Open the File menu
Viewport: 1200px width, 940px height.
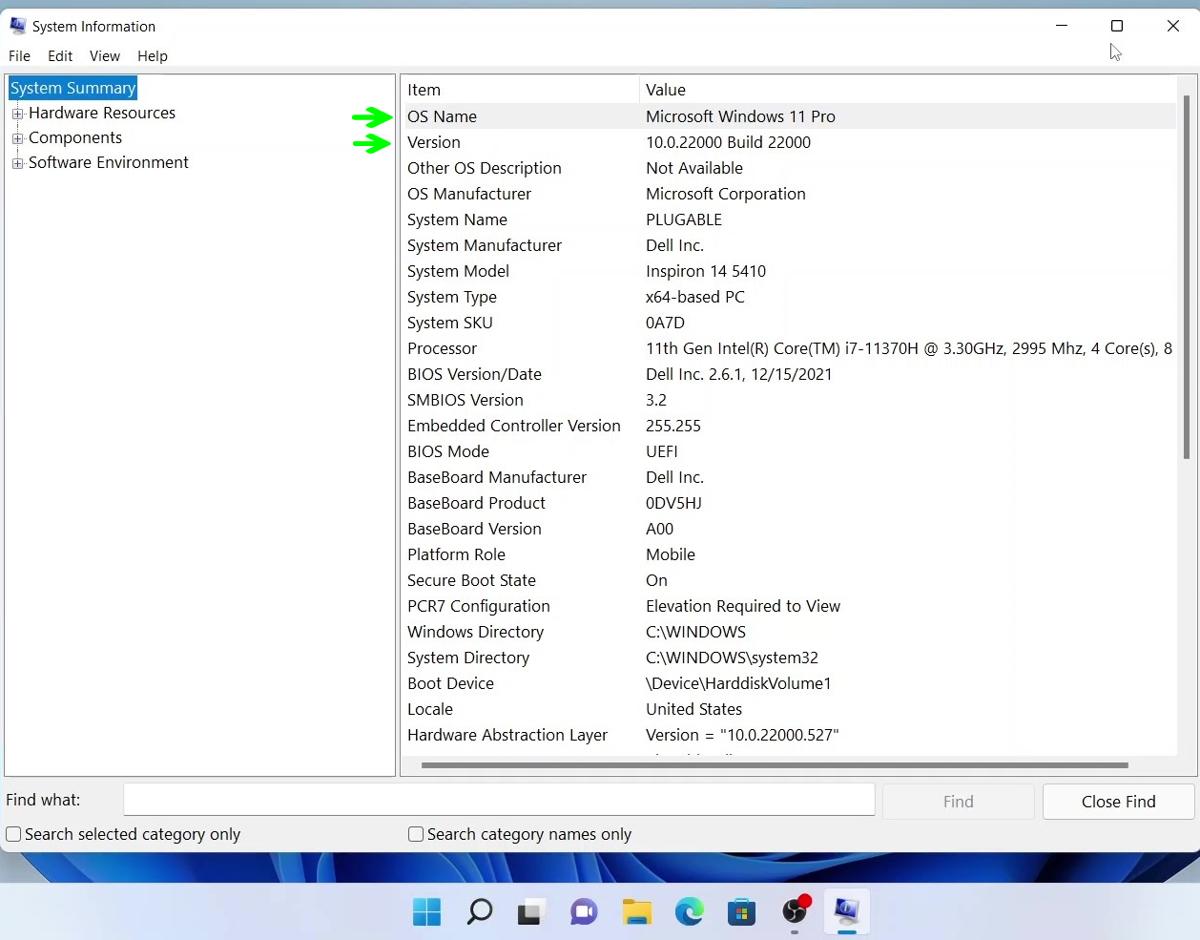[19, 56]
